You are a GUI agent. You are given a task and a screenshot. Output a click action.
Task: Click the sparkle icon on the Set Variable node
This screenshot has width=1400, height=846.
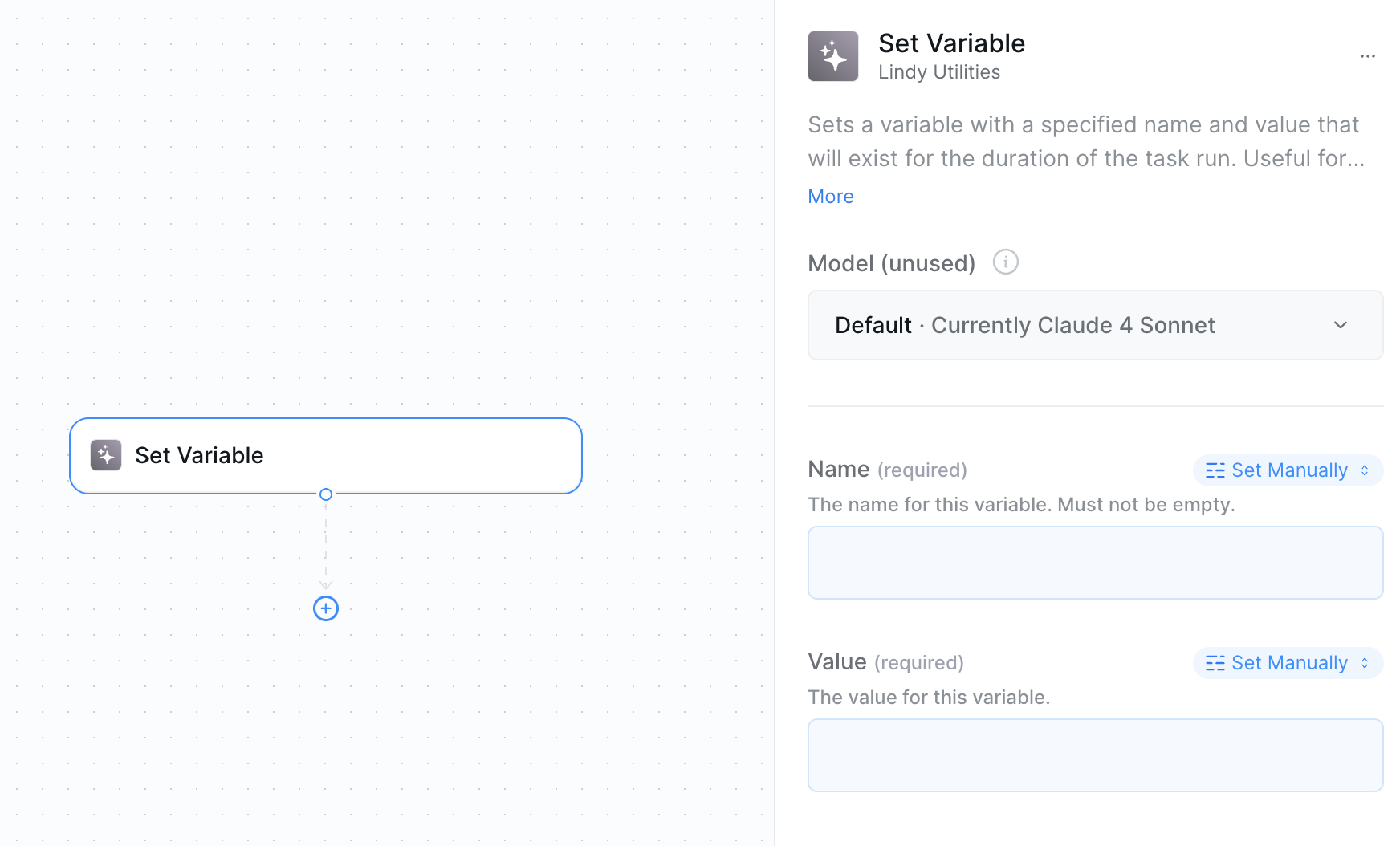click(106, 455)
